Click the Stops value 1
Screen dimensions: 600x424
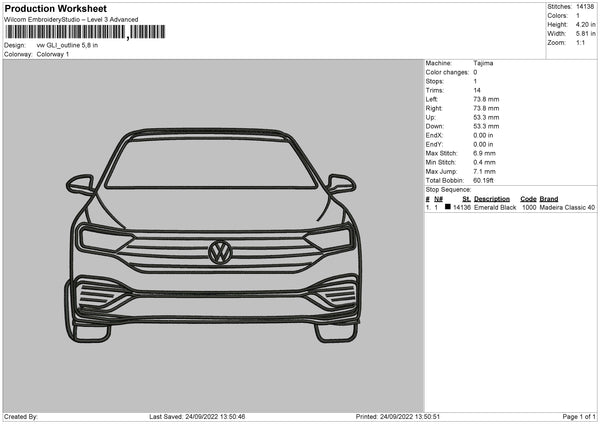click(475, 82)
